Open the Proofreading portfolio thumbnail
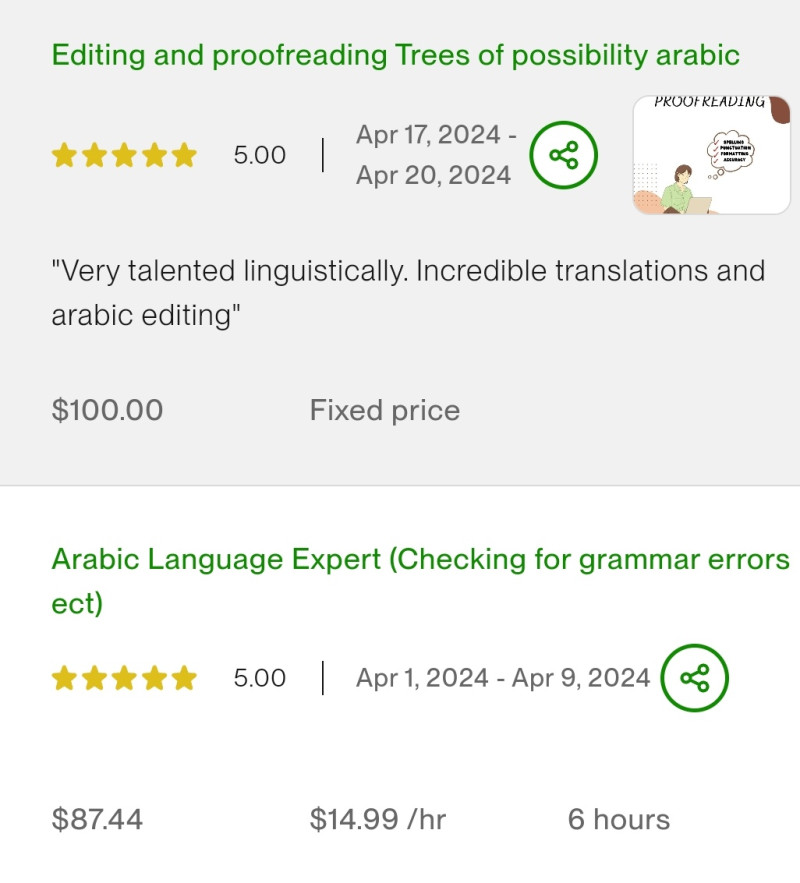This screenshot has width=800, height=883. click(711, 155)
